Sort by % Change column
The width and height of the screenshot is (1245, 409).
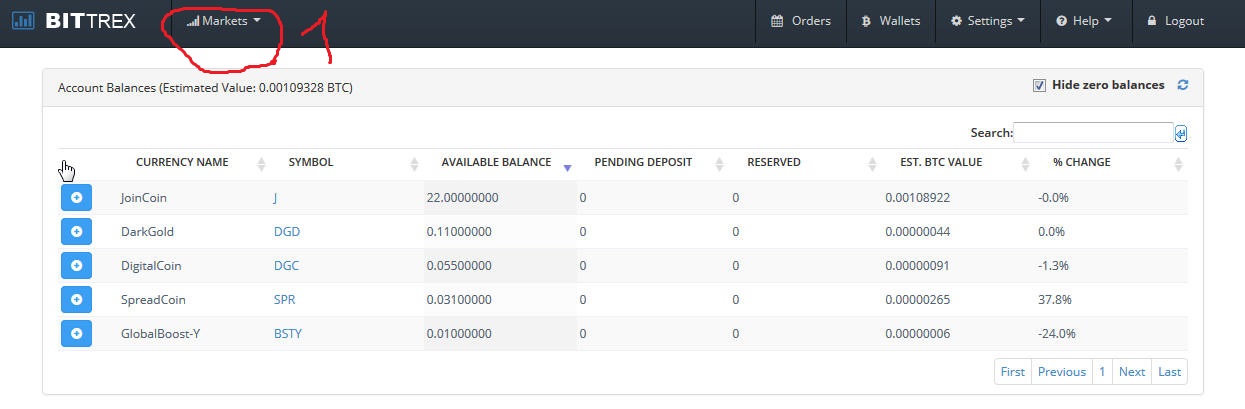1081,162
